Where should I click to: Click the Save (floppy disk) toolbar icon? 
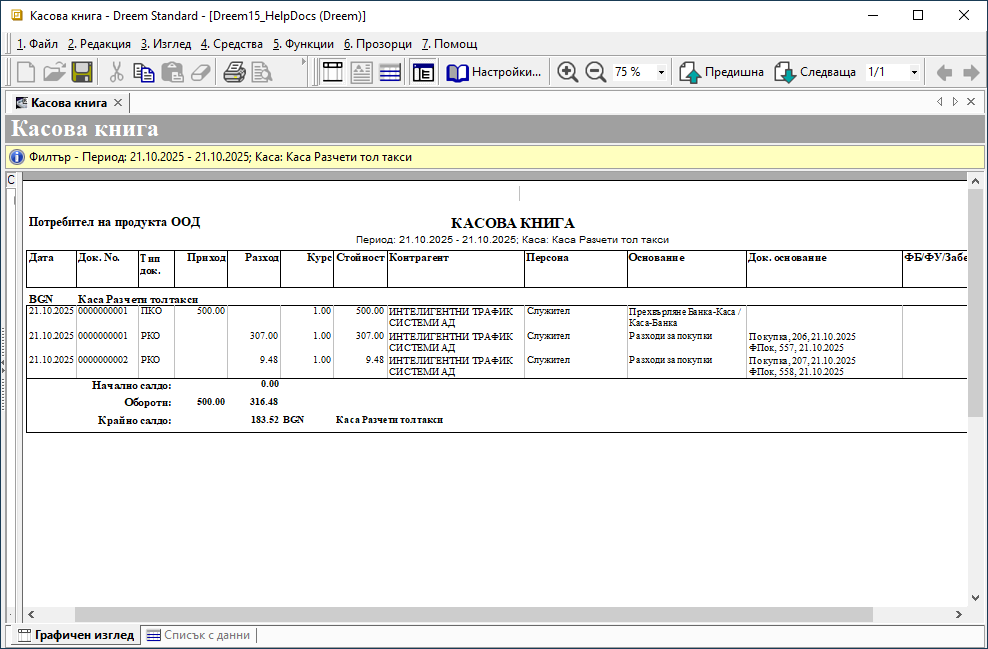(81, 72)
